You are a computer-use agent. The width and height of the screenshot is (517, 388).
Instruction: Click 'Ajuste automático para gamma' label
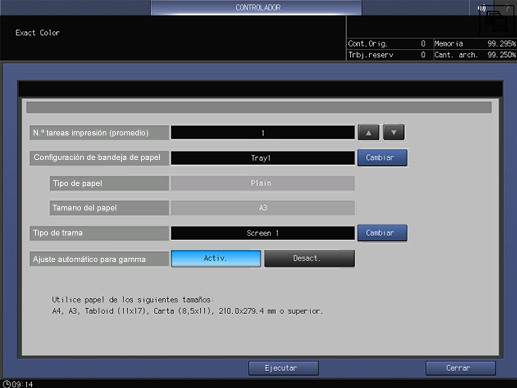tap(99, 259)
